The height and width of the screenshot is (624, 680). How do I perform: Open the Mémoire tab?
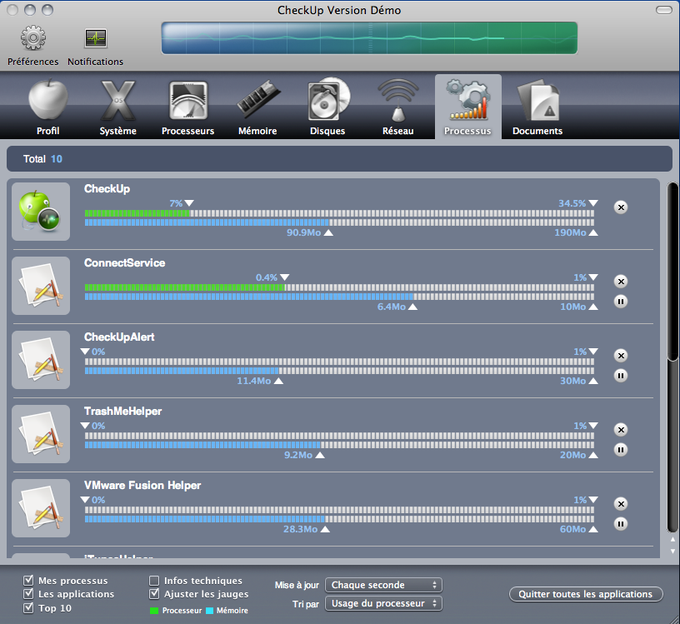tap(258, 107)
